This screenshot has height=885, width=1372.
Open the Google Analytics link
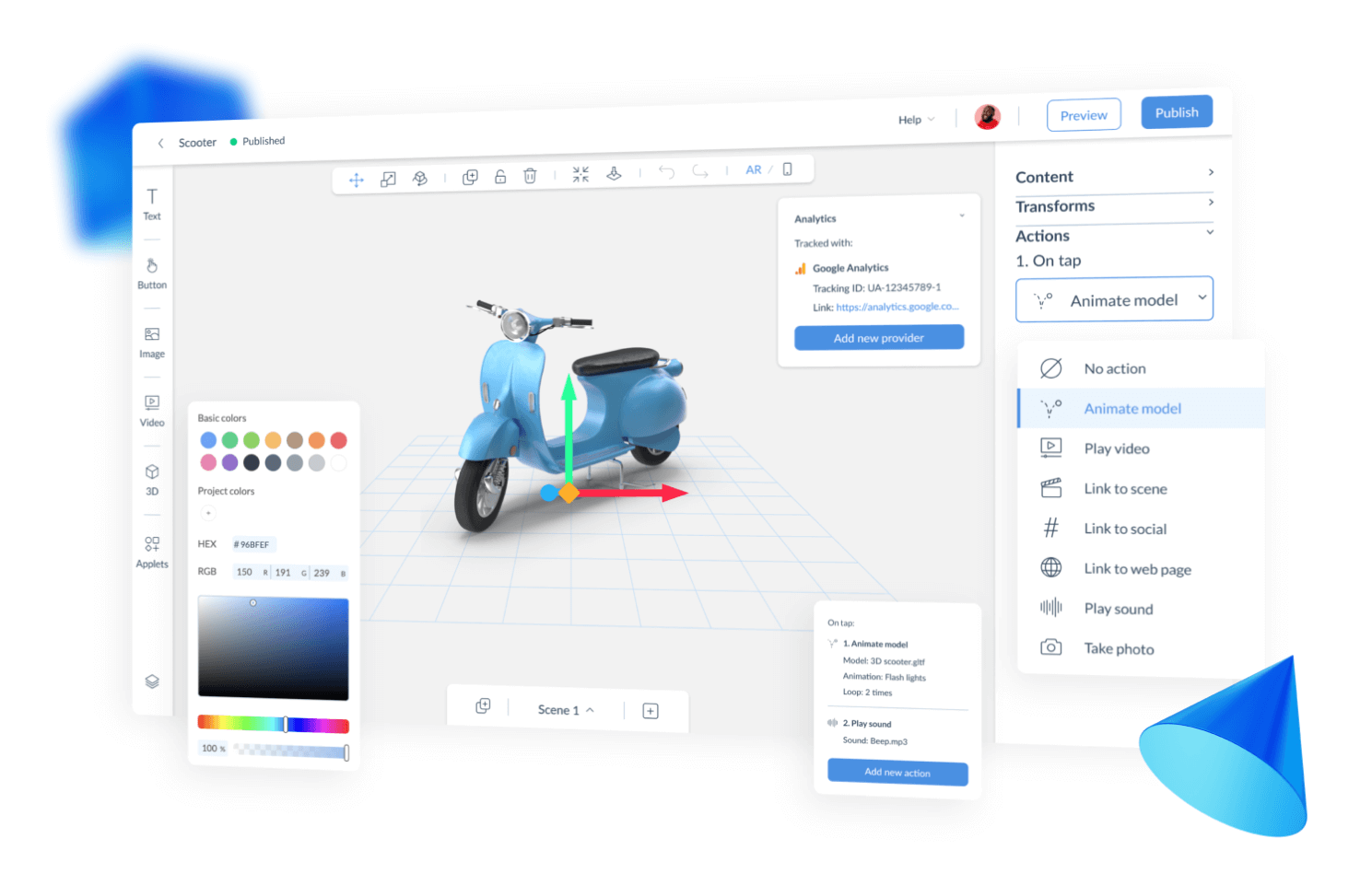(x=898, y=306)
